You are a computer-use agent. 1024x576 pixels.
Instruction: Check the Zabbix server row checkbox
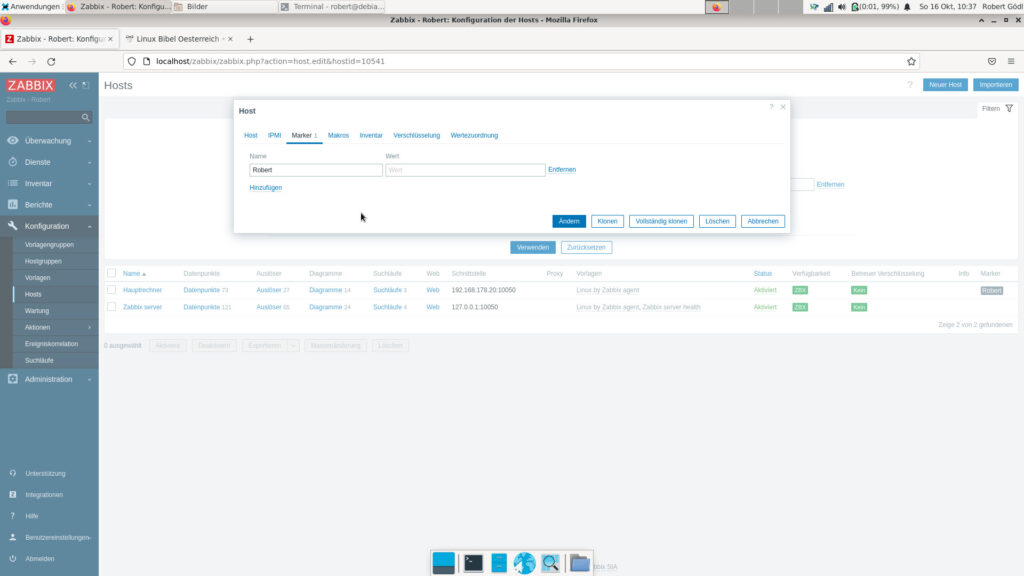pyautogui.click(x=112, y=307)
